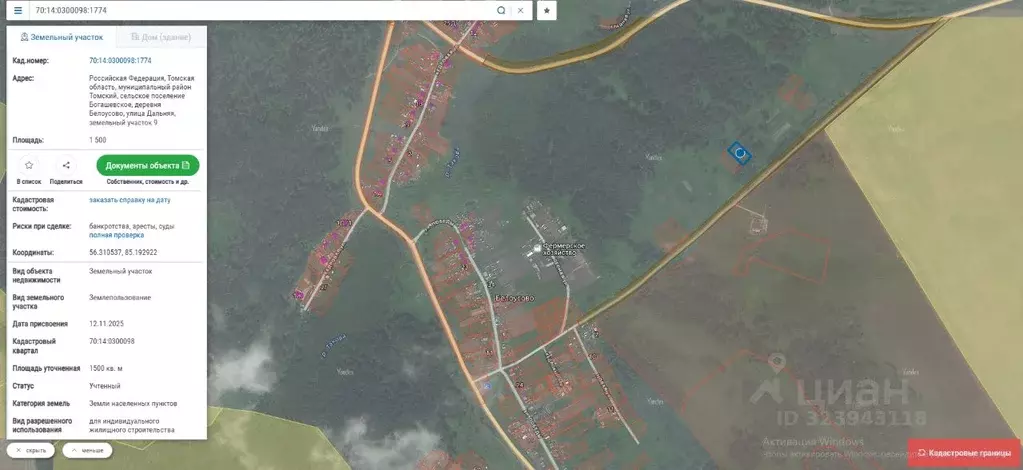The height and width of the screenshot is (470, 1023).
Task: Clear the search field with X
Action: [520, 10]
